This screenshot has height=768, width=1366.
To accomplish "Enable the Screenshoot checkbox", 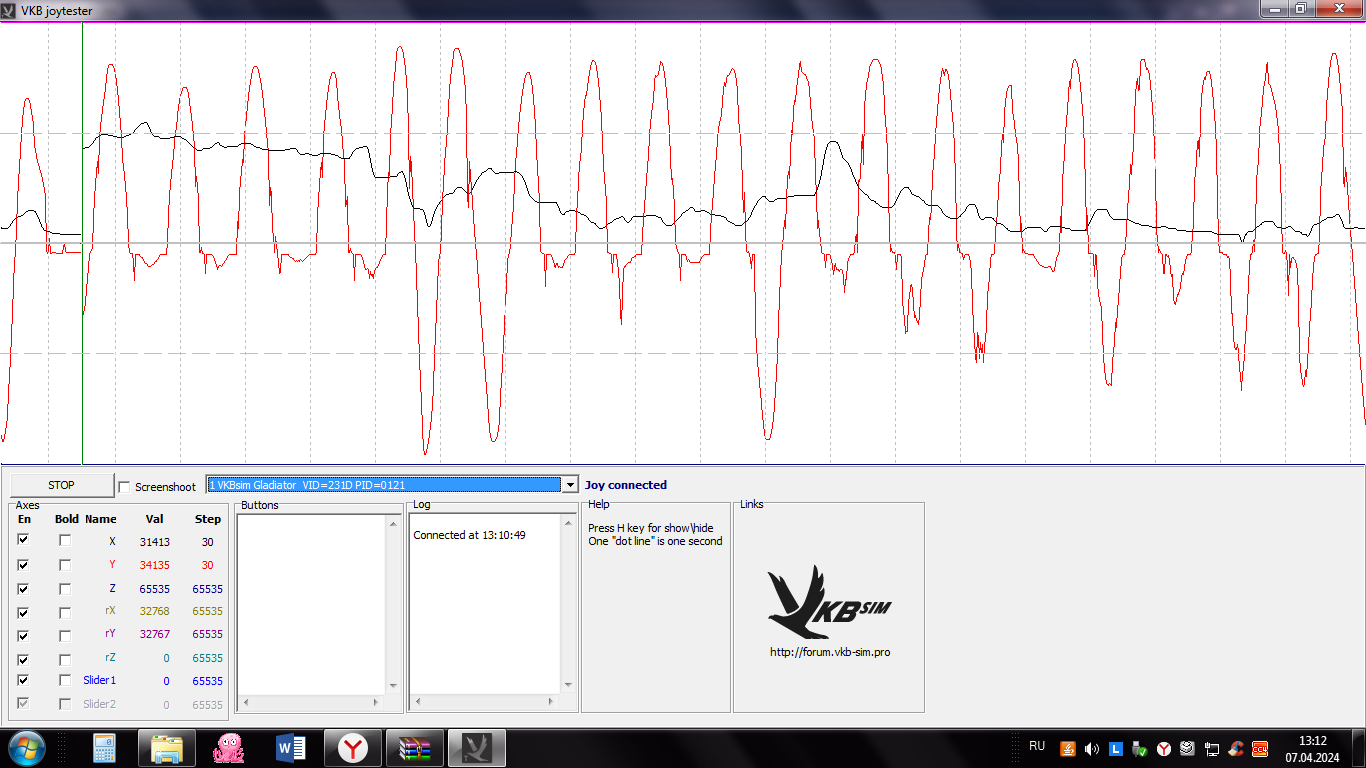I will point(124,487).
